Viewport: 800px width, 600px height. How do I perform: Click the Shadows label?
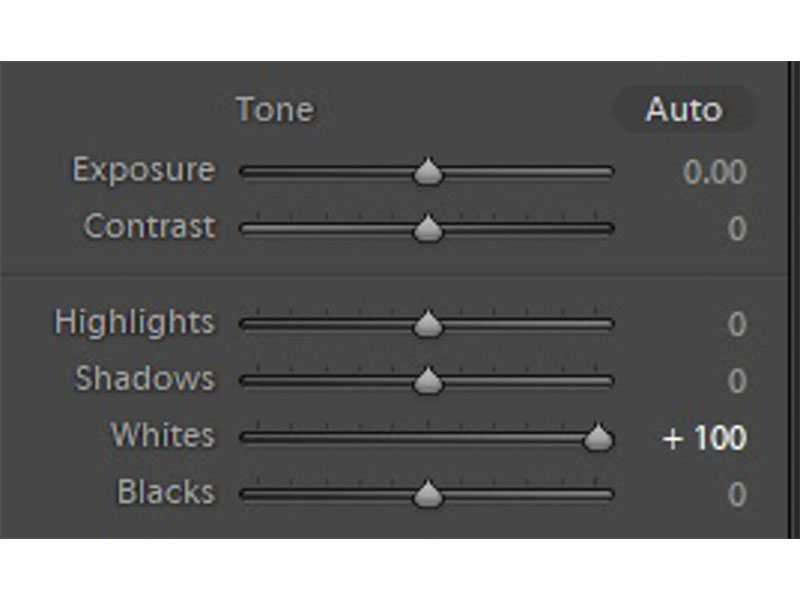pyautogui.click(x=144, y=379)
